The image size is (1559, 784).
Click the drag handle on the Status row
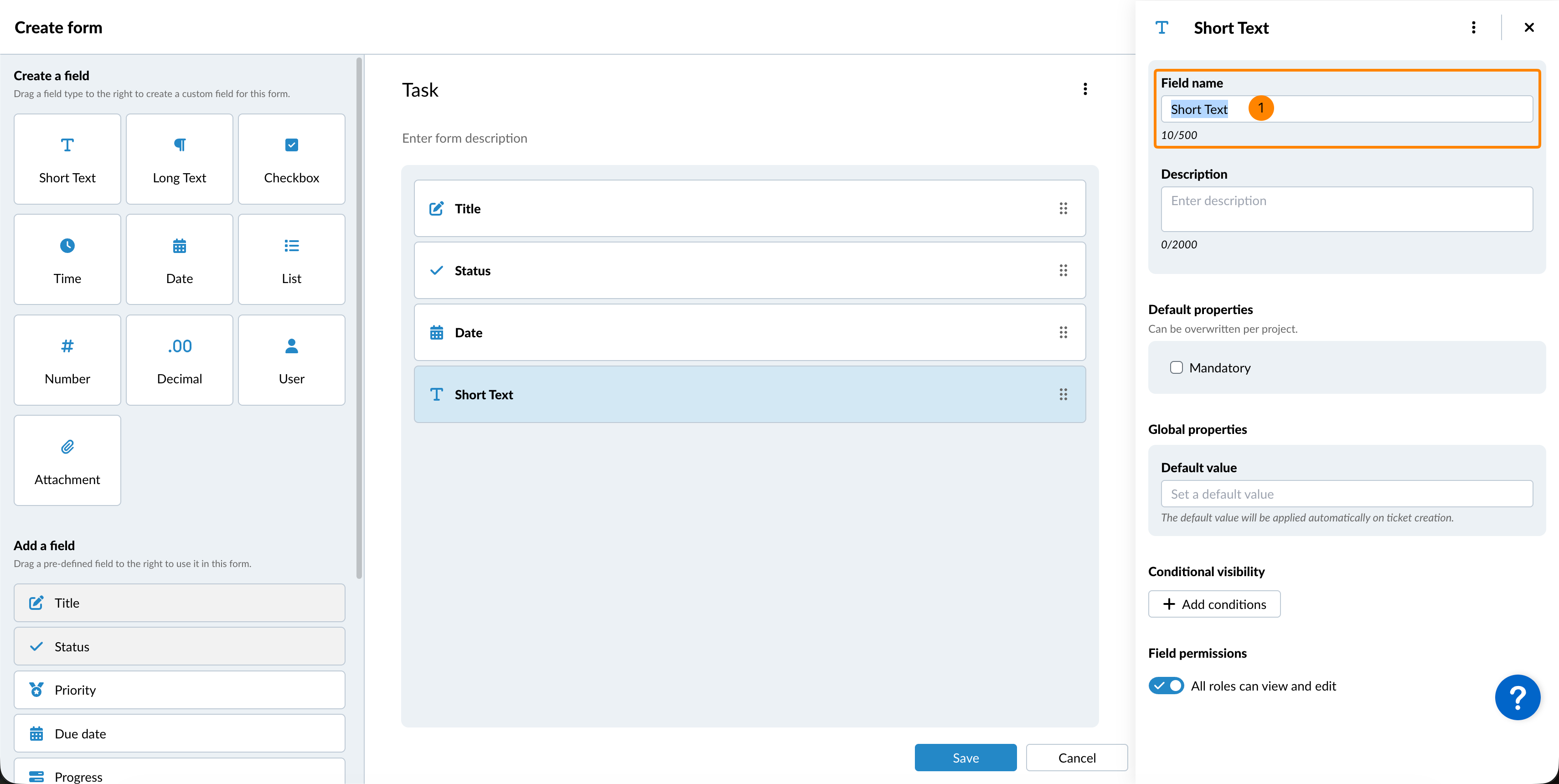(x=1063, y=270)
